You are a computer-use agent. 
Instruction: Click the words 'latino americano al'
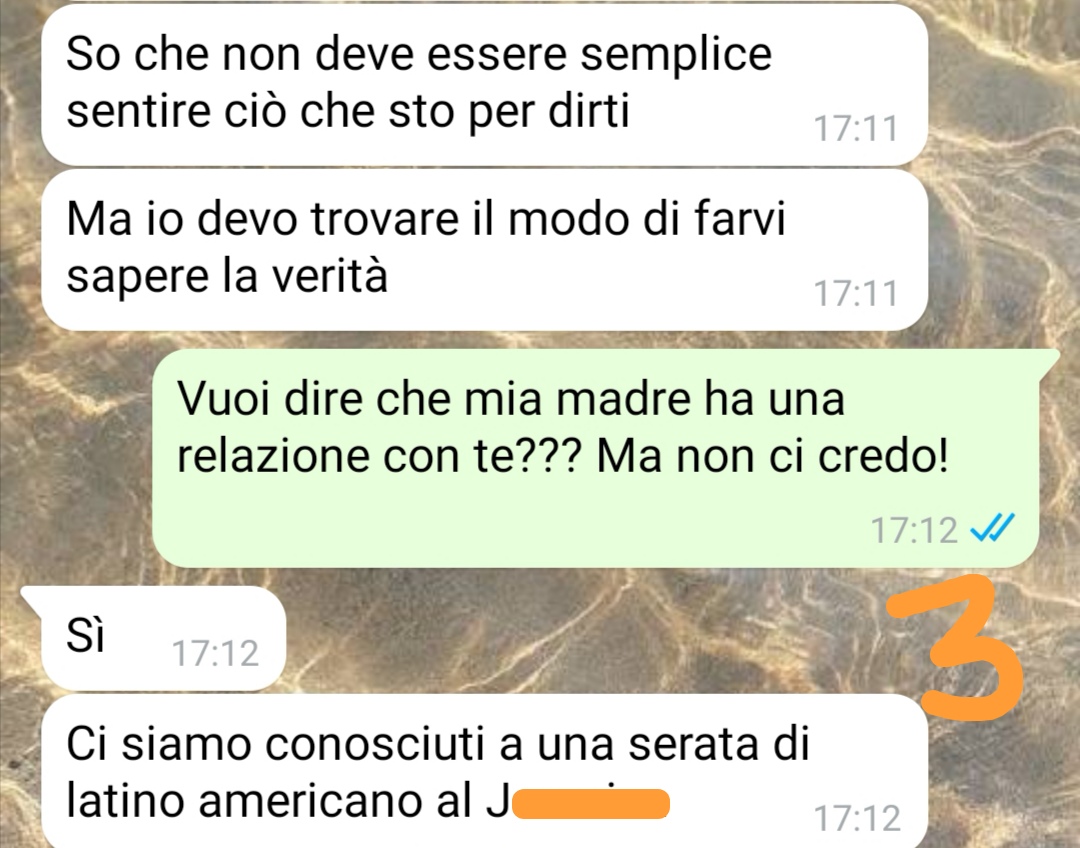[x=268, y=800]
